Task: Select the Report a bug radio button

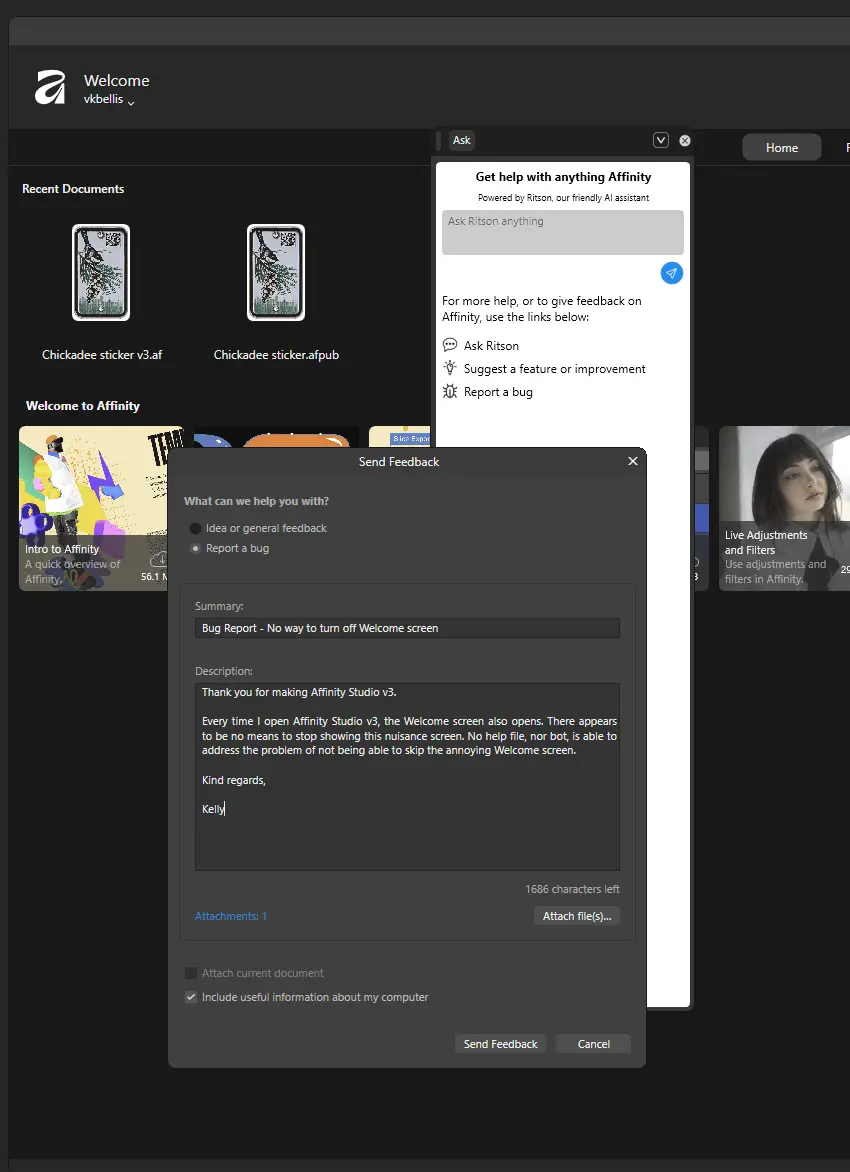Action: click(x=196, y=548)
